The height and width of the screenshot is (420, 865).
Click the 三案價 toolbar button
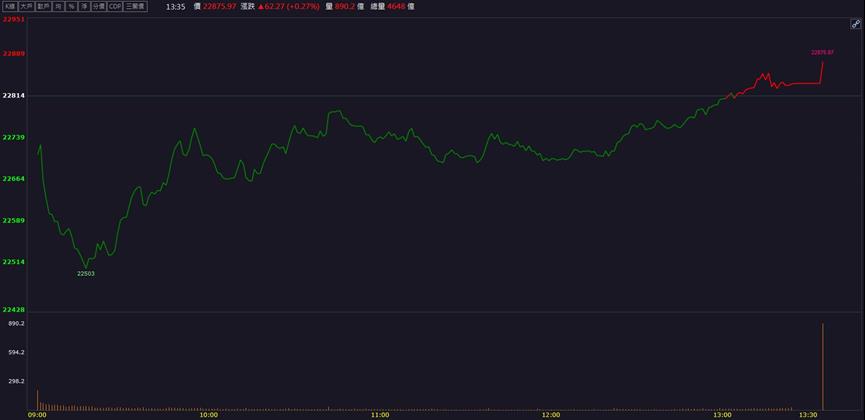135,7
